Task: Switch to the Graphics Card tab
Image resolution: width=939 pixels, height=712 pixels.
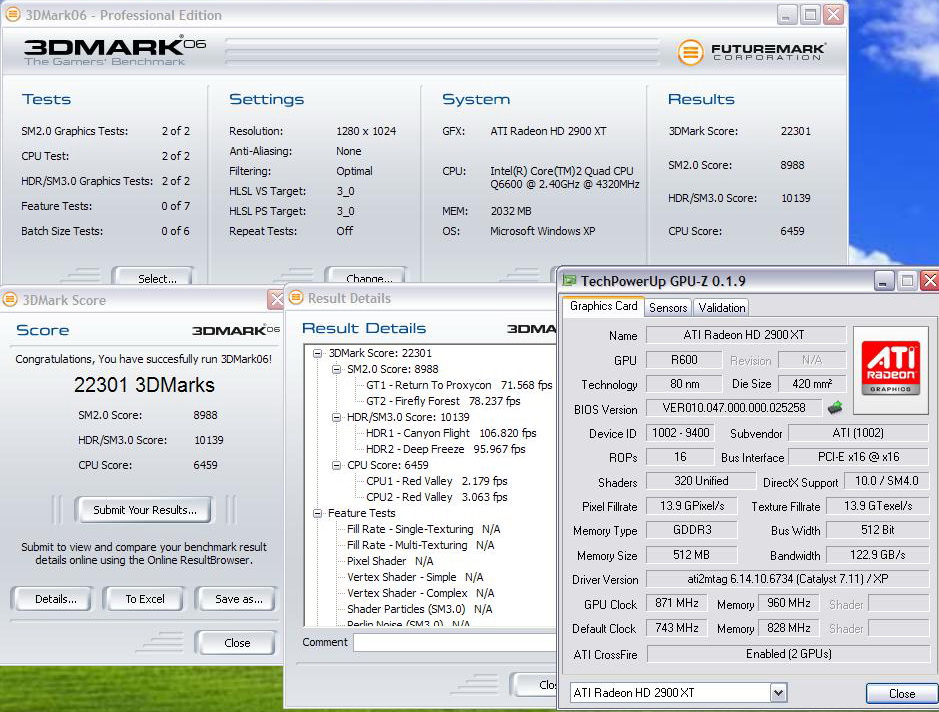Action: [x=603, y=306]
